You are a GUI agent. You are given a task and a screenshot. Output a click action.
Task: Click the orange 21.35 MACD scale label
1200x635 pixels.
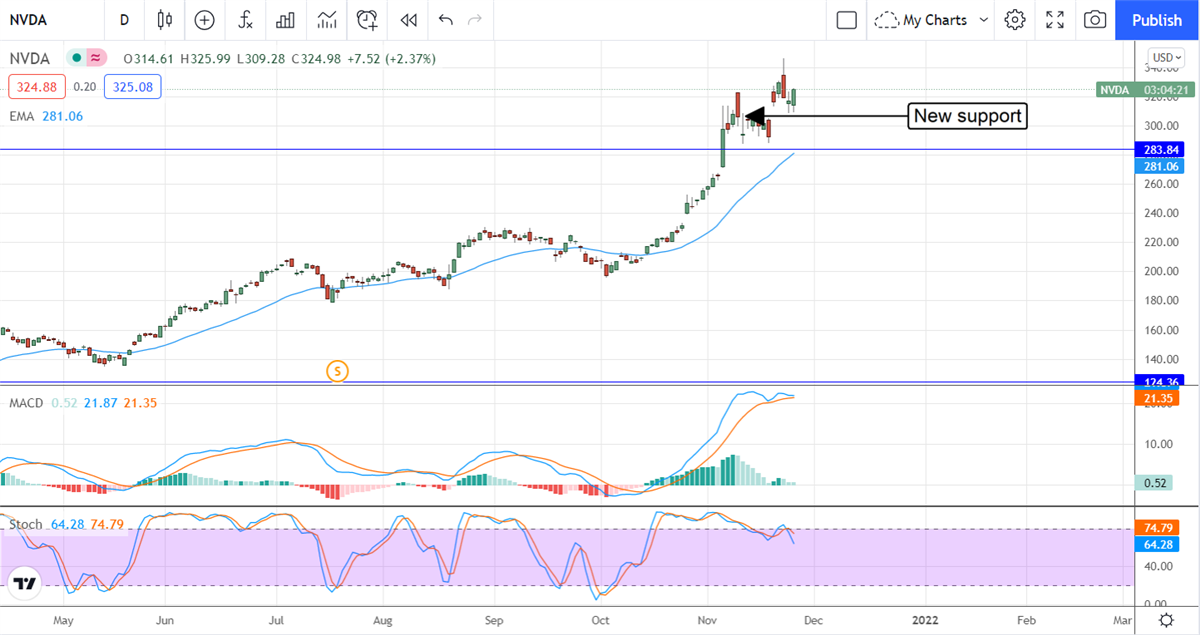point(1156,398)
